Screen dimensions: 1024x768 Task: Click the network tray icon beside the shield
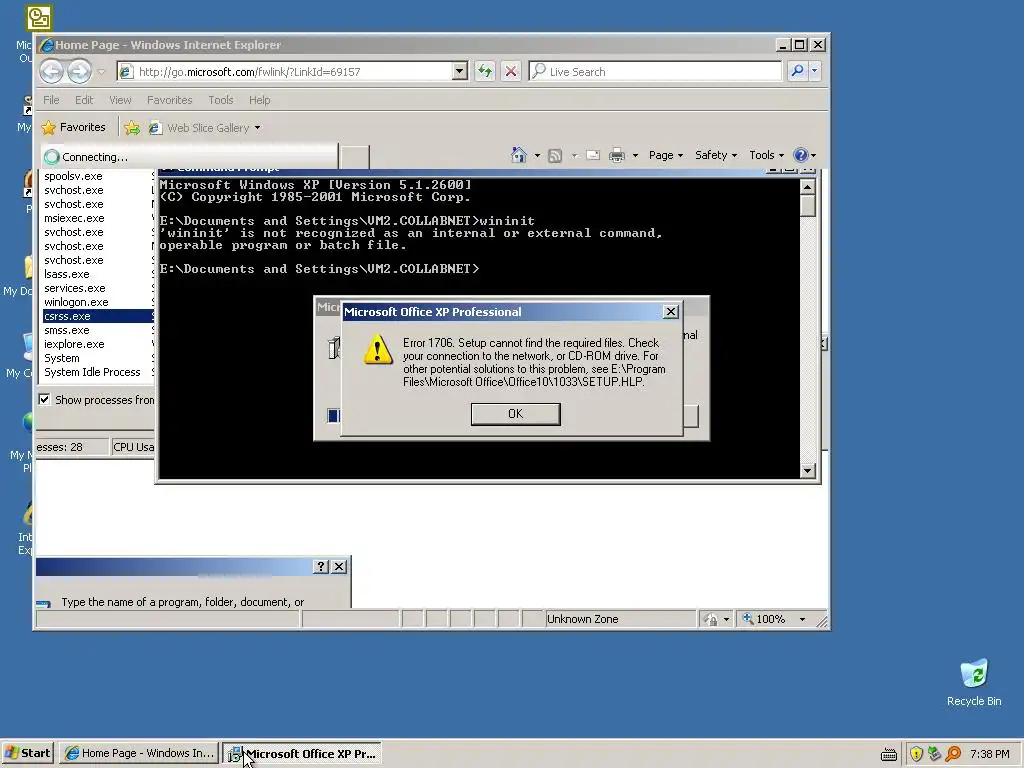935,754
